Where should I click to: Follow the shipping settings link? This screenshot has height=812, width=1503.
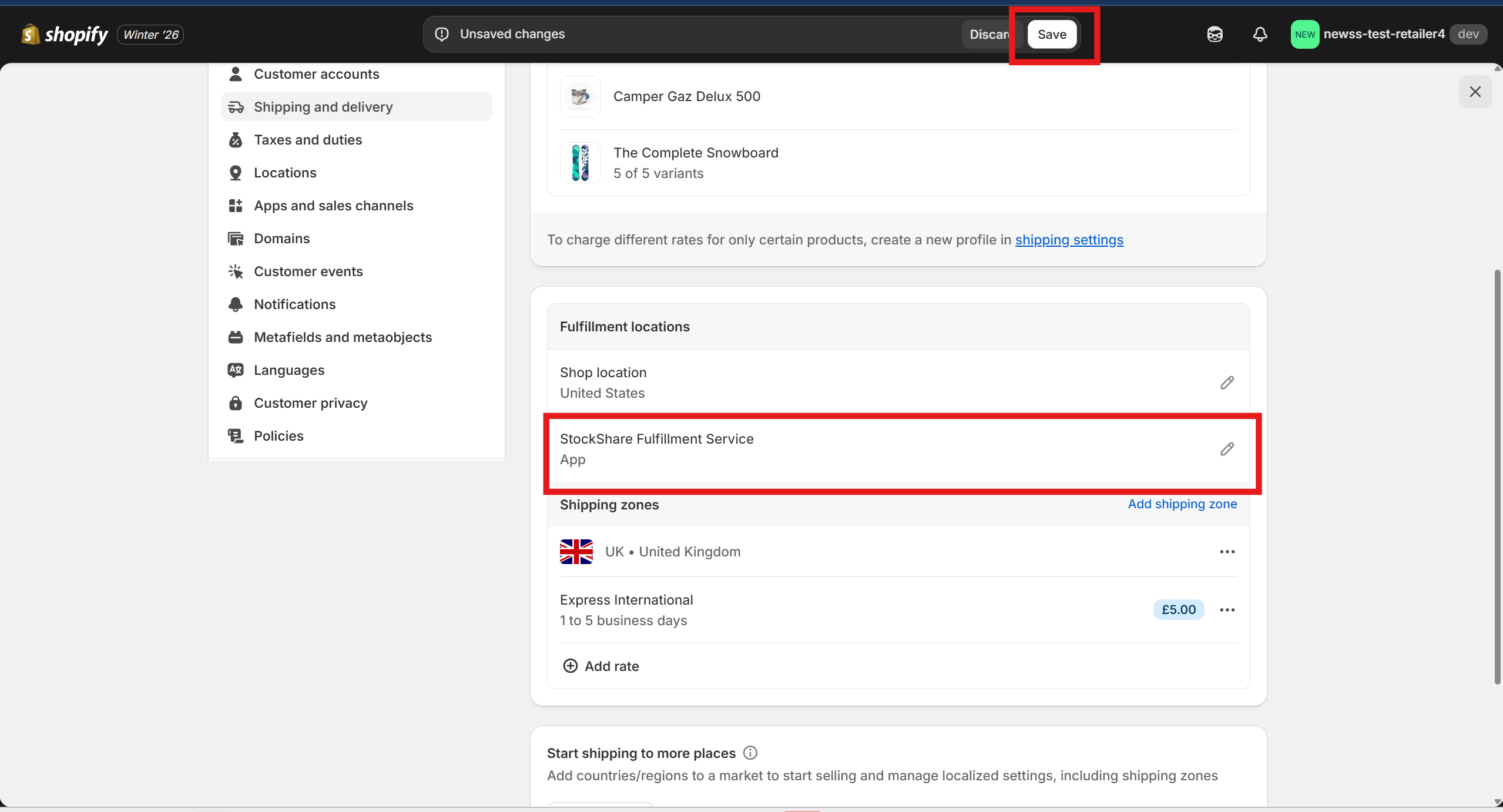[x=1069, y=240]
